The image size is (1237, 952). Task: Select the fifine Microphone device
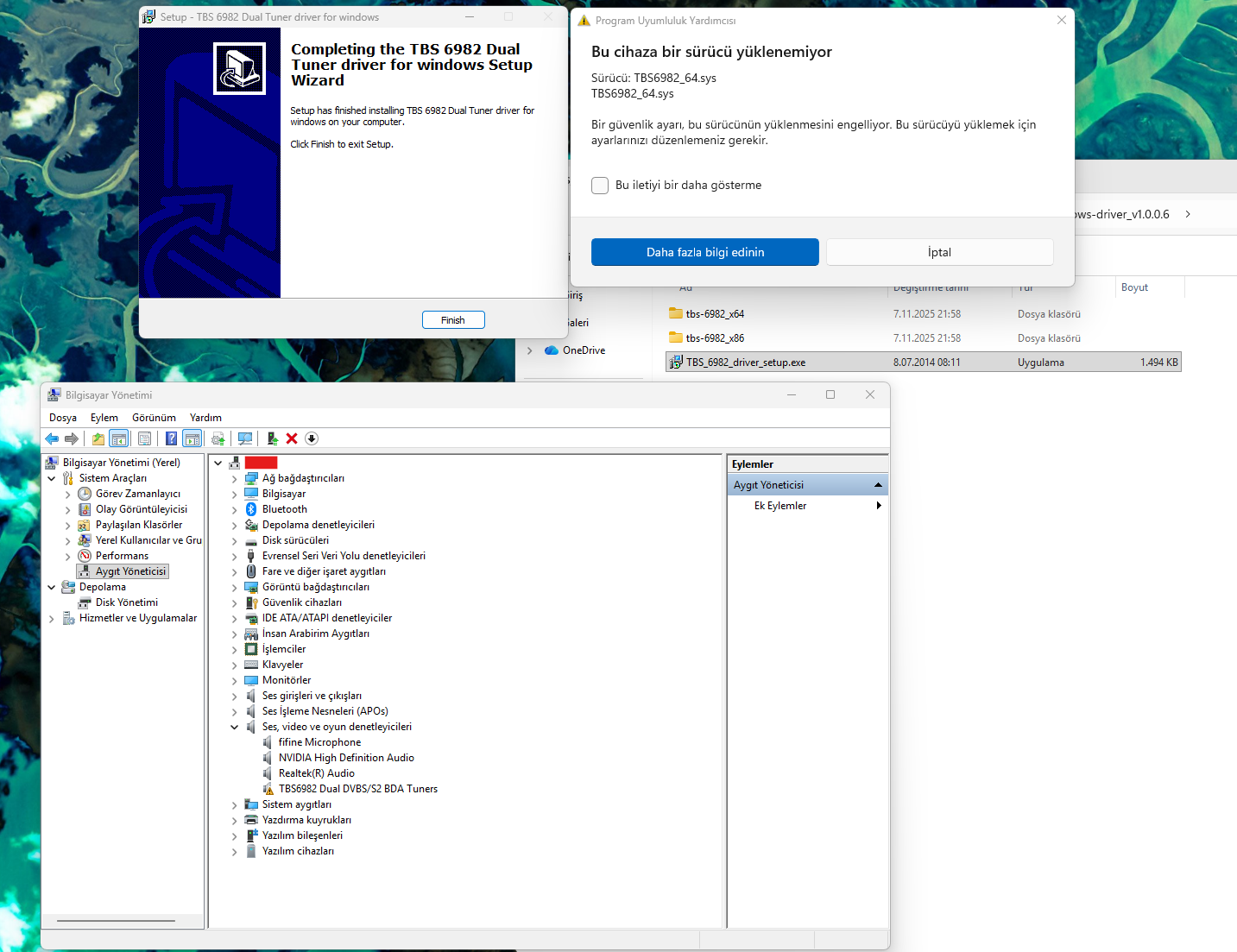319,742
